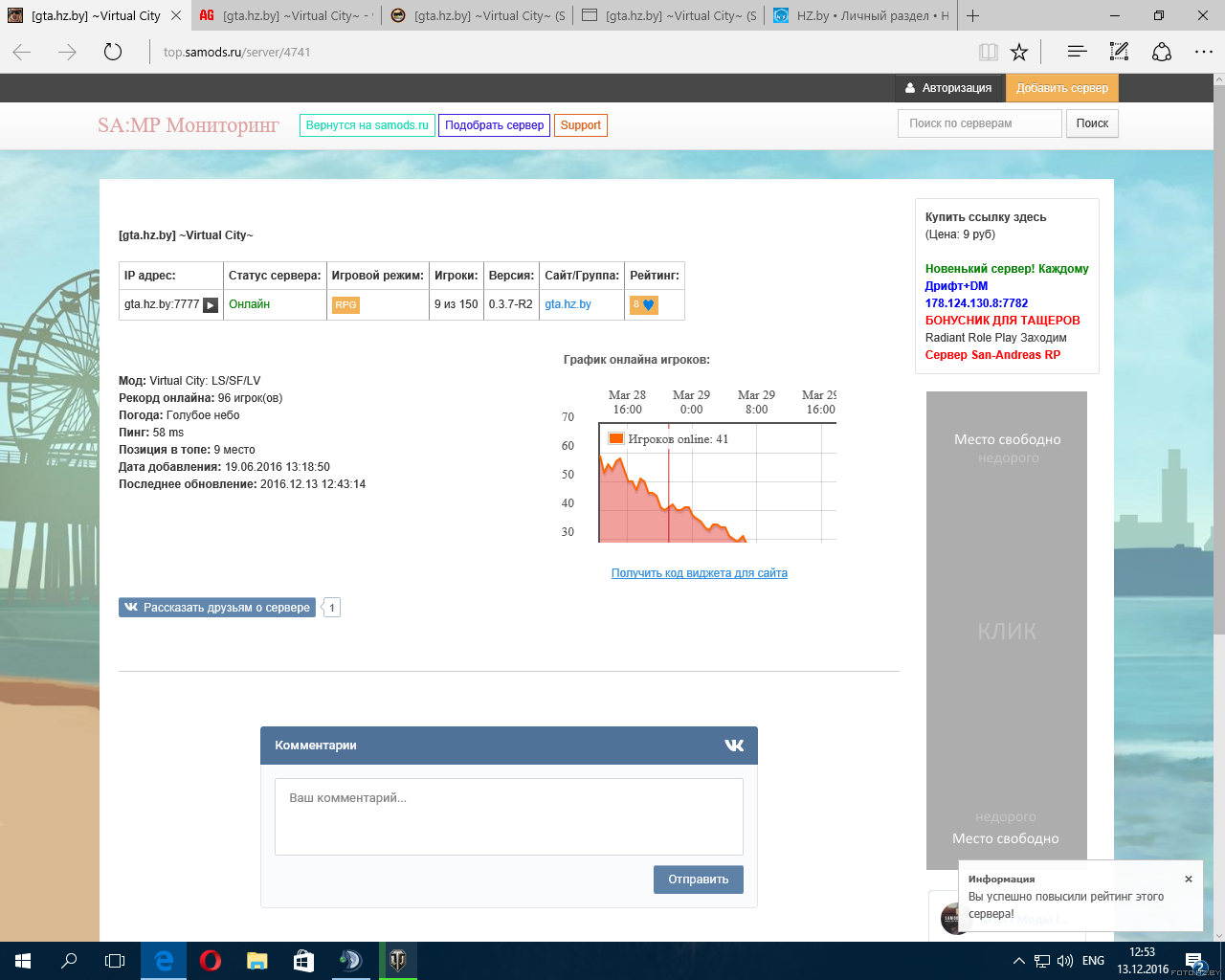Click the browser Forward arrow
This screenshot has width=1225, height=980.
click(67, 52)
